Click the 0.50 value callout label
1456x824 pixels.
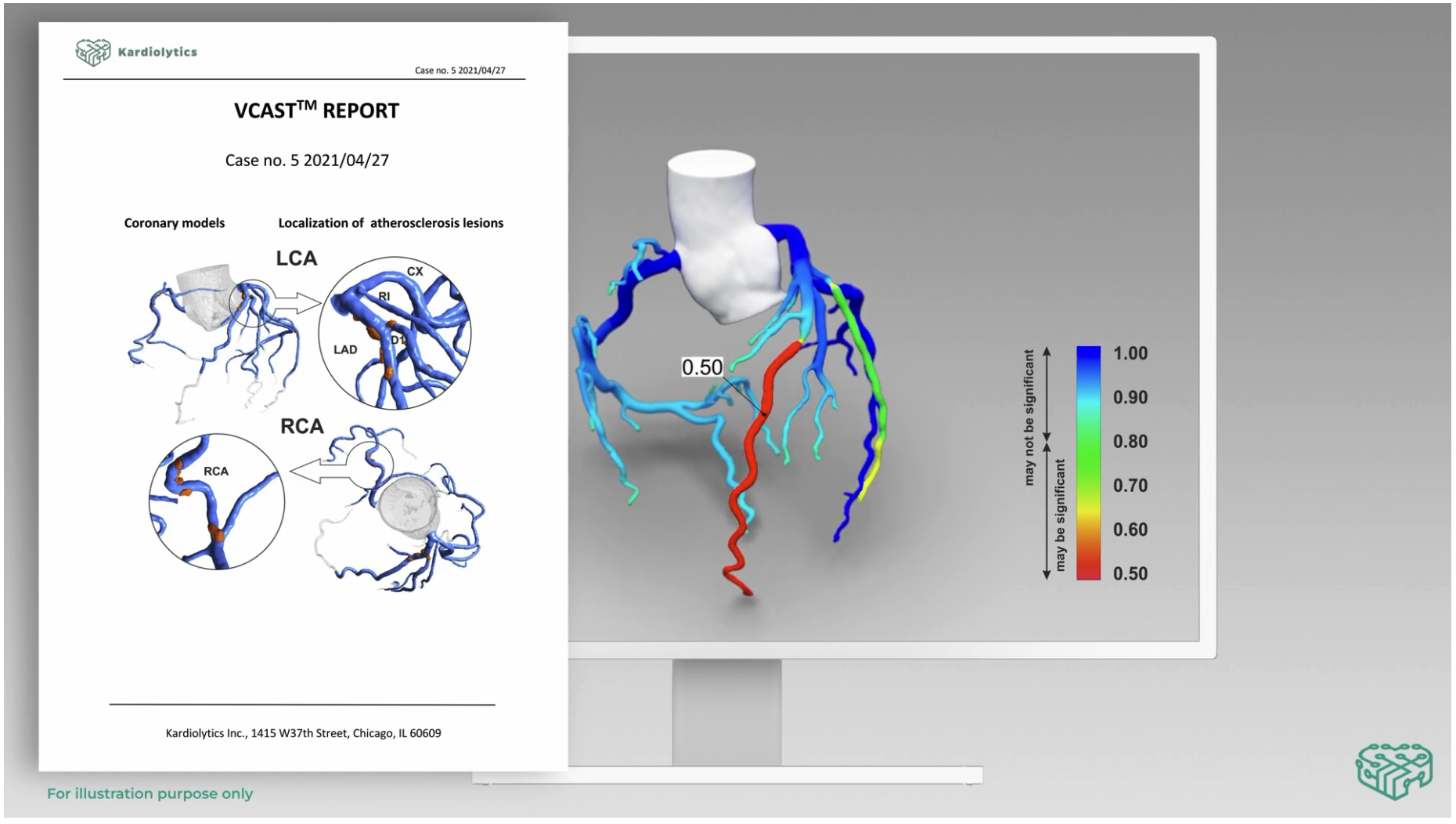tap(702, 367)
